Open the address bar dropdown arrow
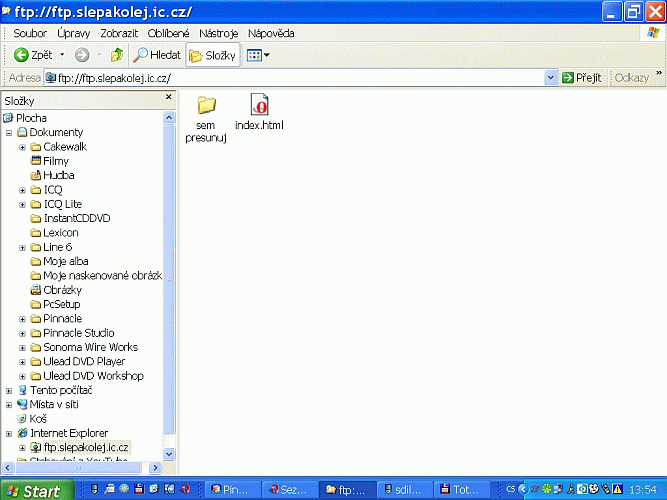The height and width of the screenshot is (500, 667). pyautogui.click(x=550, y=77)
